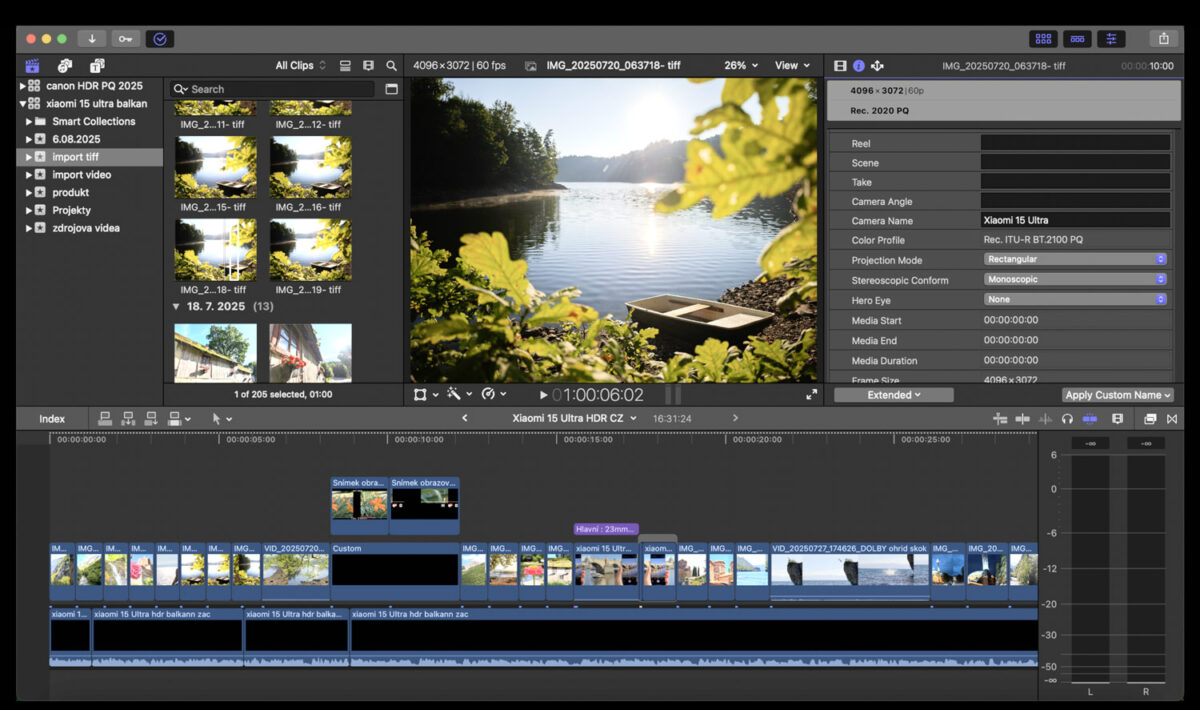The height and width of the screenshot is (710, 1200).
Task: Open the viewer zoom 26% dropdown
Action: [x=741, y=65]
